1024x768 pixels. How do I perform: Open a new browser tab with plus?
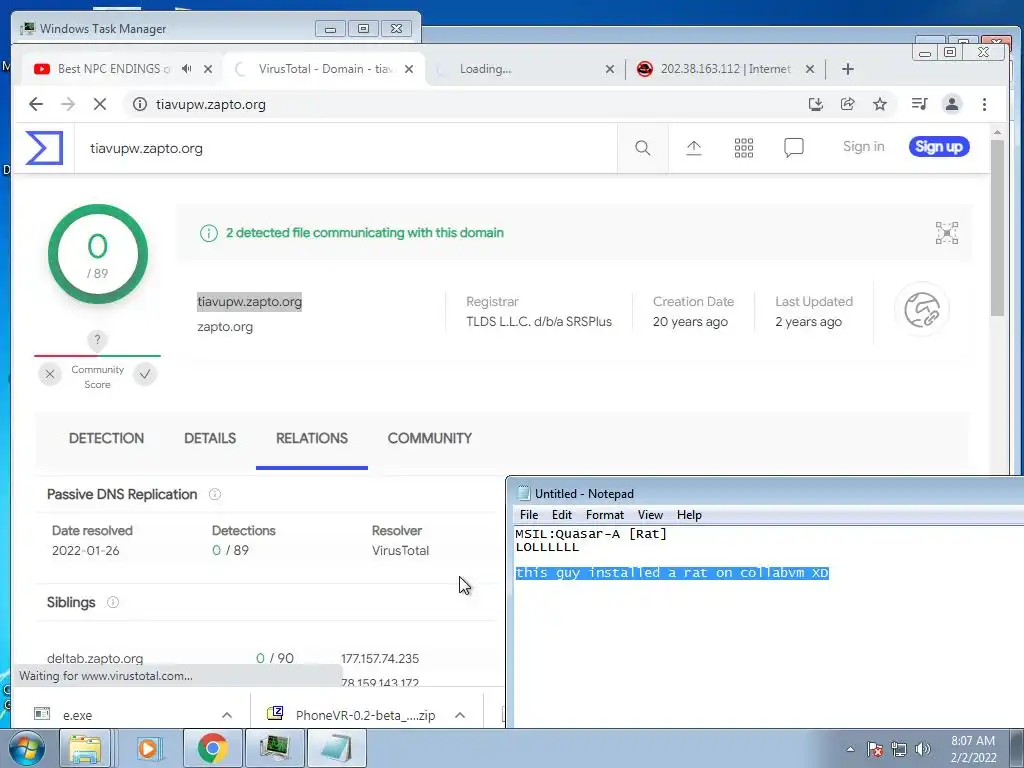click(848, 69)
